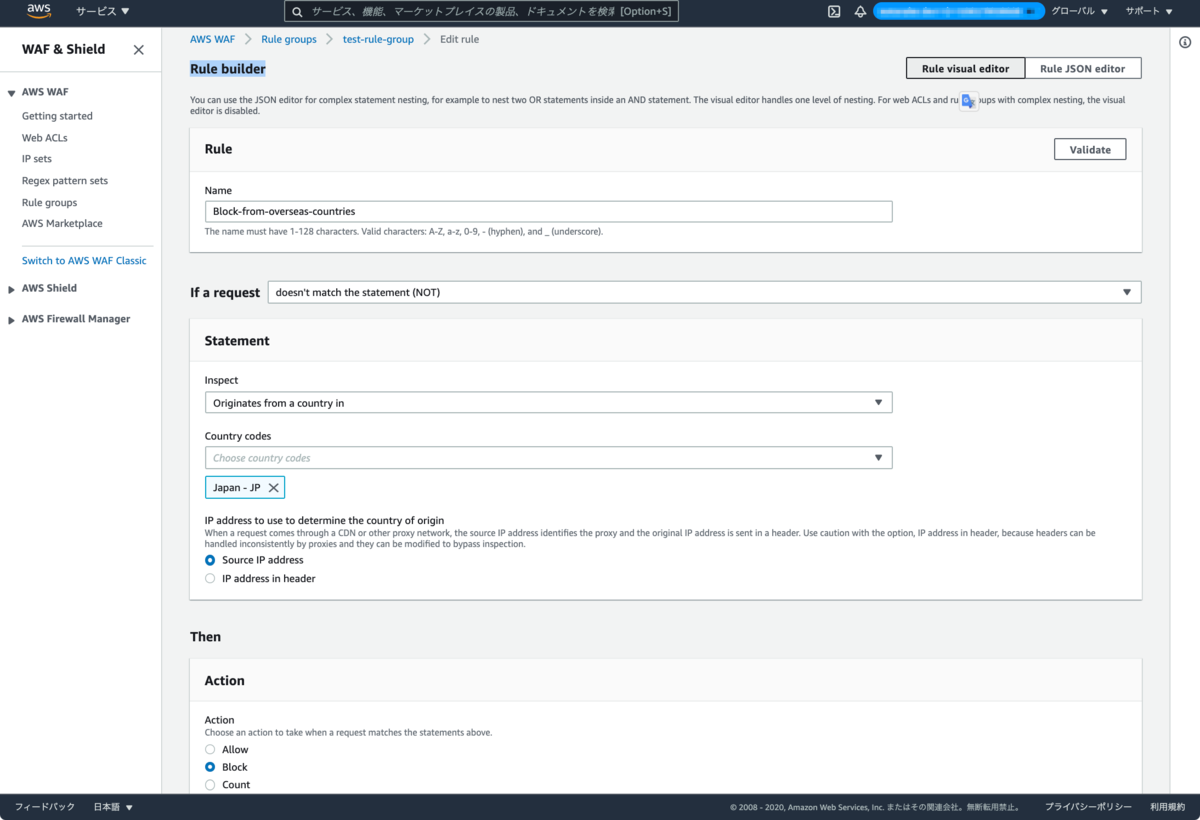
Task: Open the If a request dropdown
Action: [x=704, y=292]
